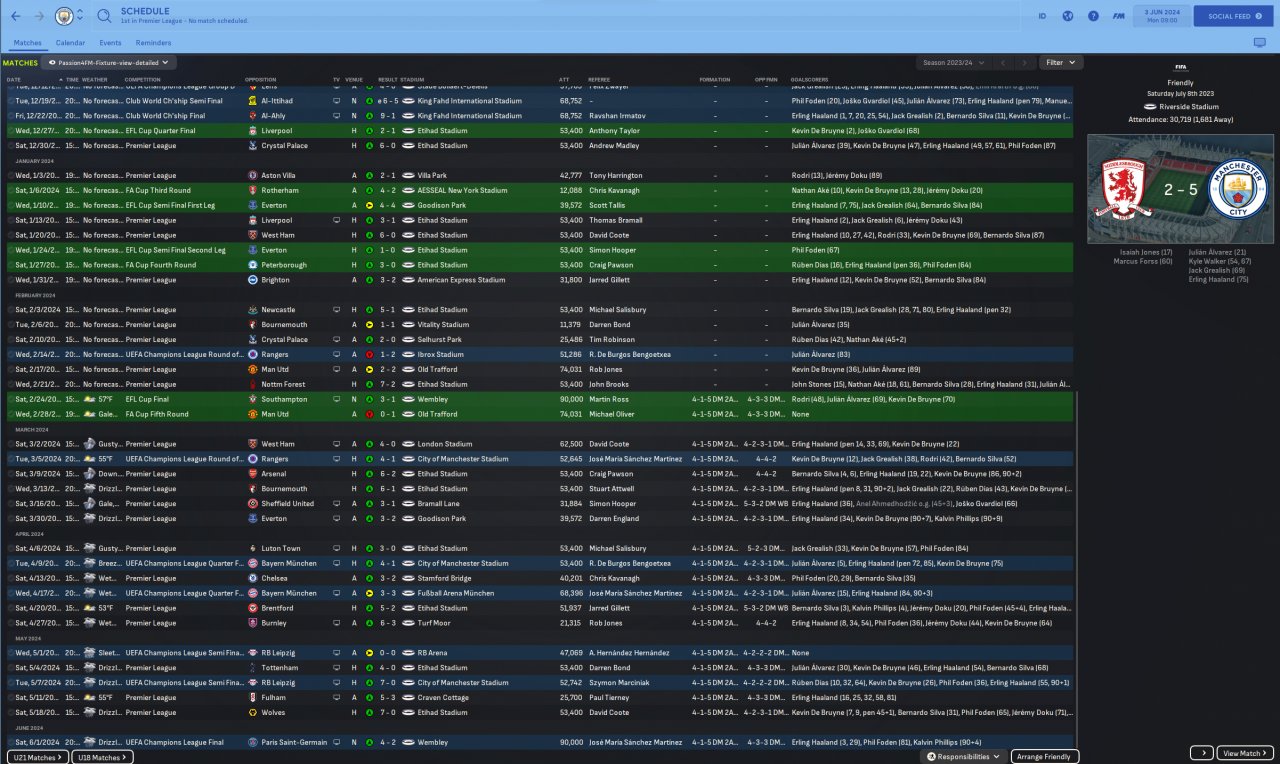Open the U18 Matches dropdown

(x=103, y=757)
